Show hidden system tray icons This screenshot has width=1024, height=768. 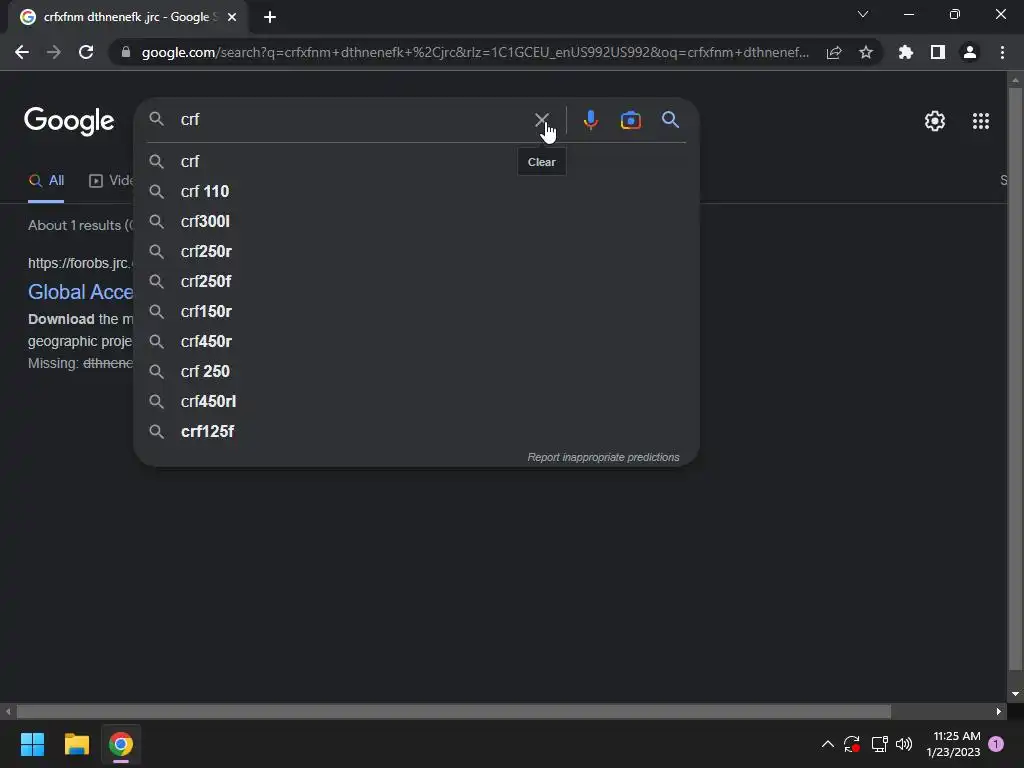[x=827, y=744]
